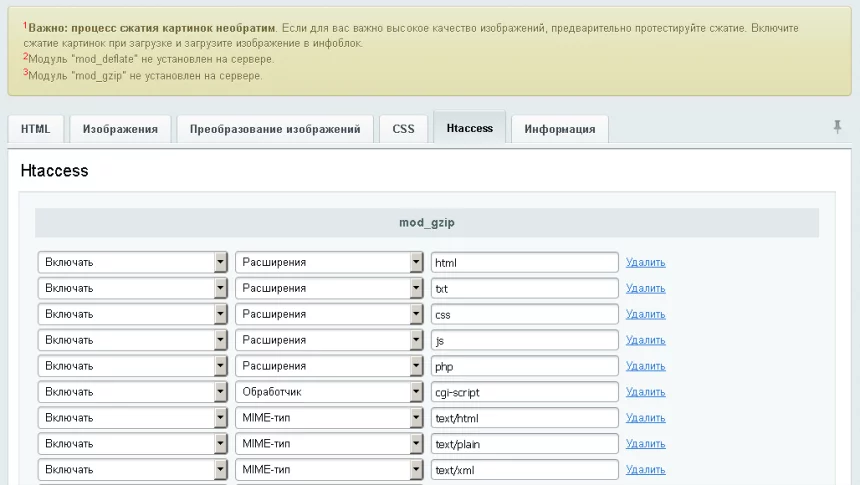Click the pin icon beside the tabs
This screenshot has height=485, width=860.
tap(837, 127)
